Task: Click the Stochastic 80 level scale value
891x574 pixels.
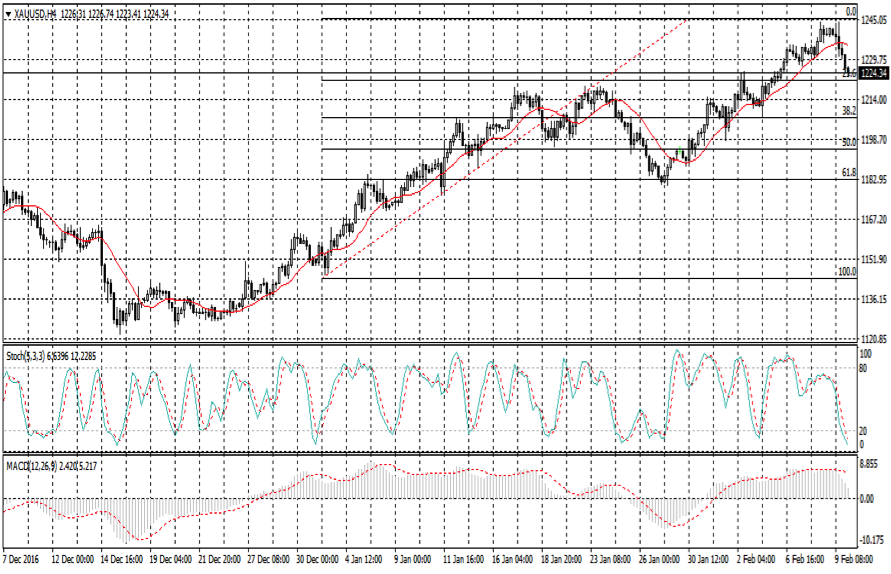Action: tap(865, 367)
